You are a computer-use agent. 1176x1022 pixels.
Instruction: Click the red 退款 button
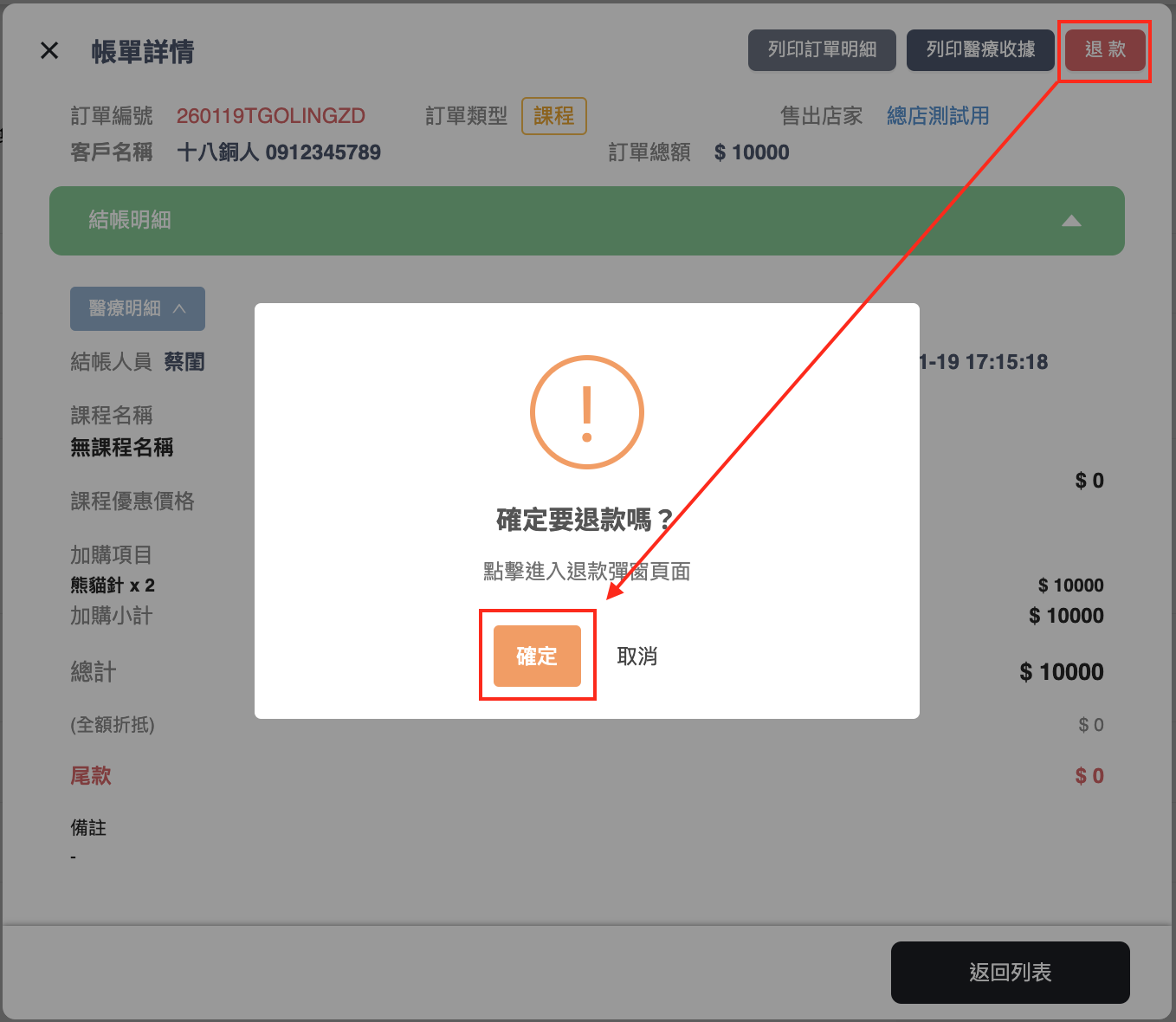tap(1105, 50)
